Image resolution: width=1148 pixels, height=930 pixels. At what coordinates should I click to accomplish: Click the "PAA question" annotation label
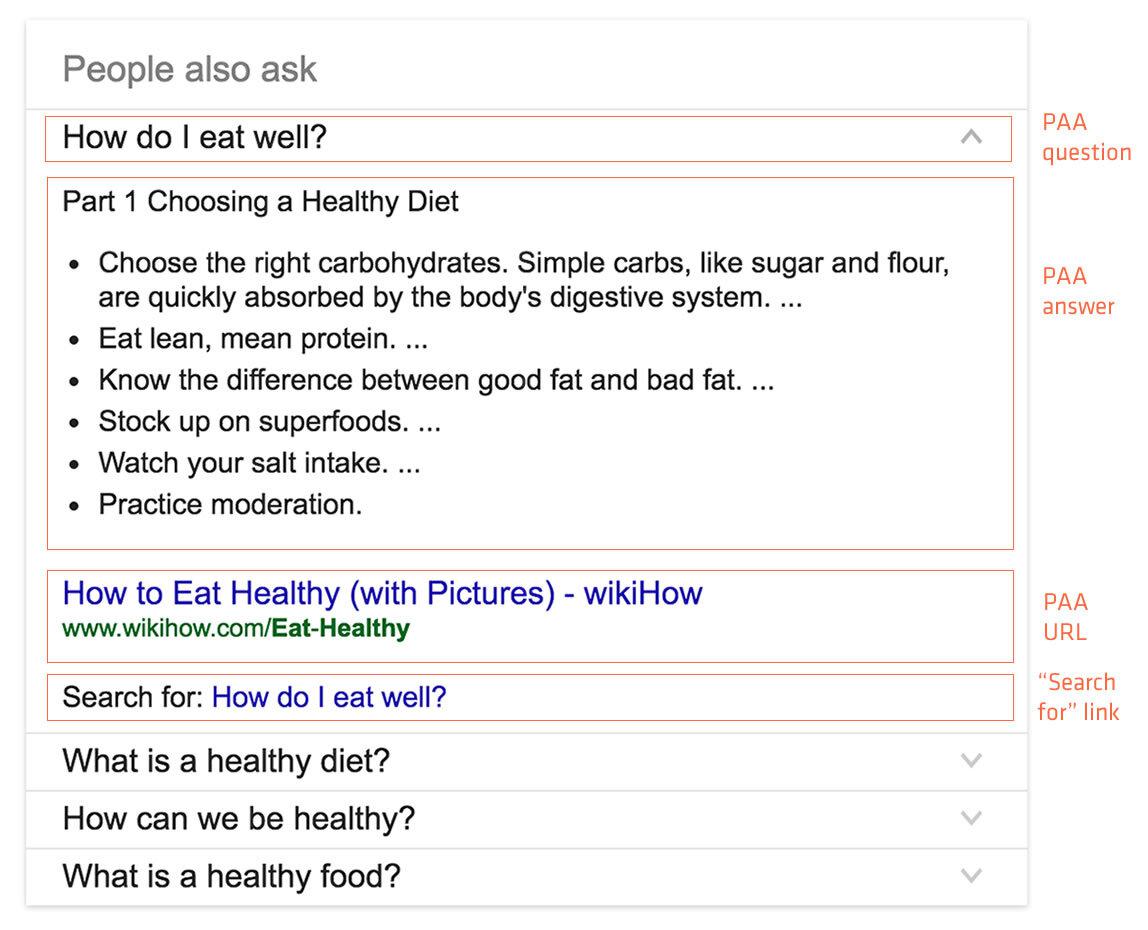(1087, 136)
